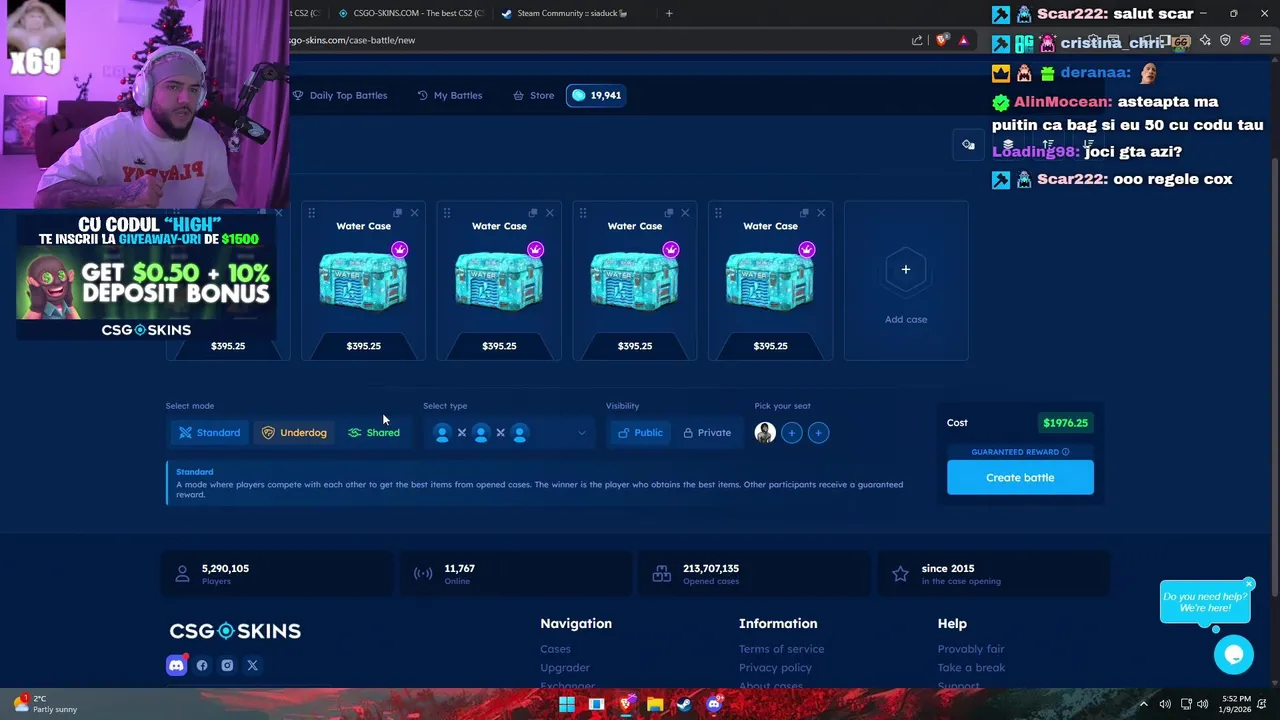Click the browser share page icon
Screen dimensions: 1280x720
click(917, 40)
